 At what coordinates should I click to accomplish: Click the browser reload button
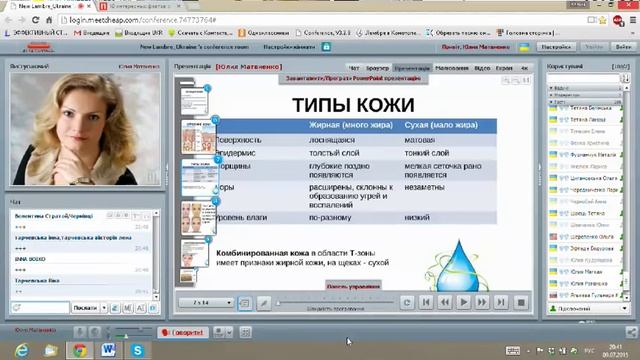36,20
